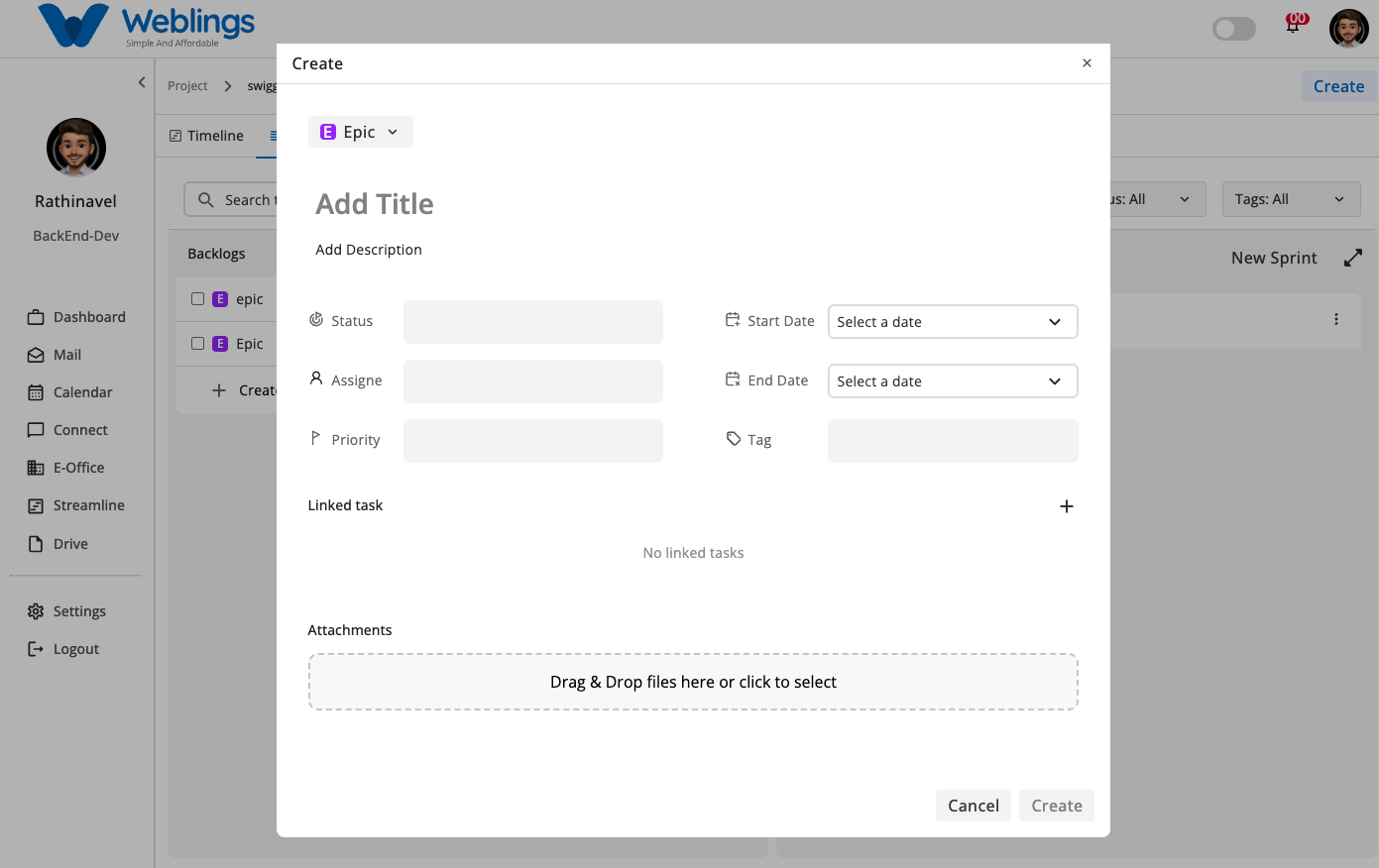The image size is (1379, 868).
Task: Check the lowercase 'epic' backlog checkbox
Action: click(197, 298)
